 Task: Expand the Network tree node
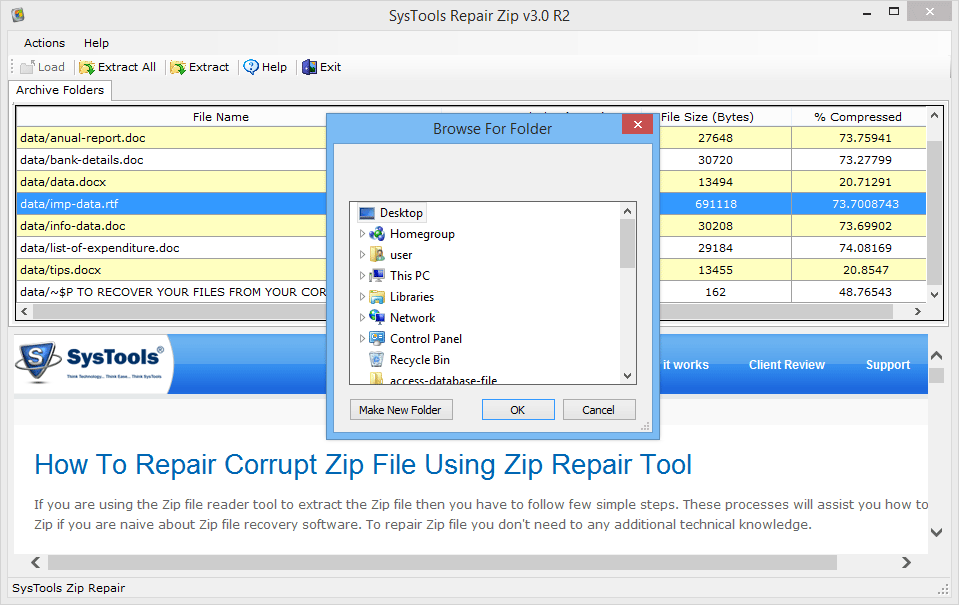(362, 317)
